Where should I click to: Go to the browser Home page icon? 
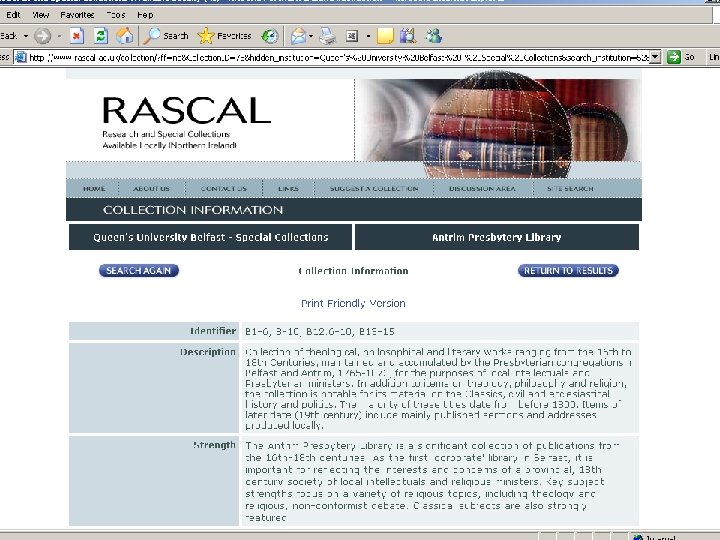[x=124, y=36]
